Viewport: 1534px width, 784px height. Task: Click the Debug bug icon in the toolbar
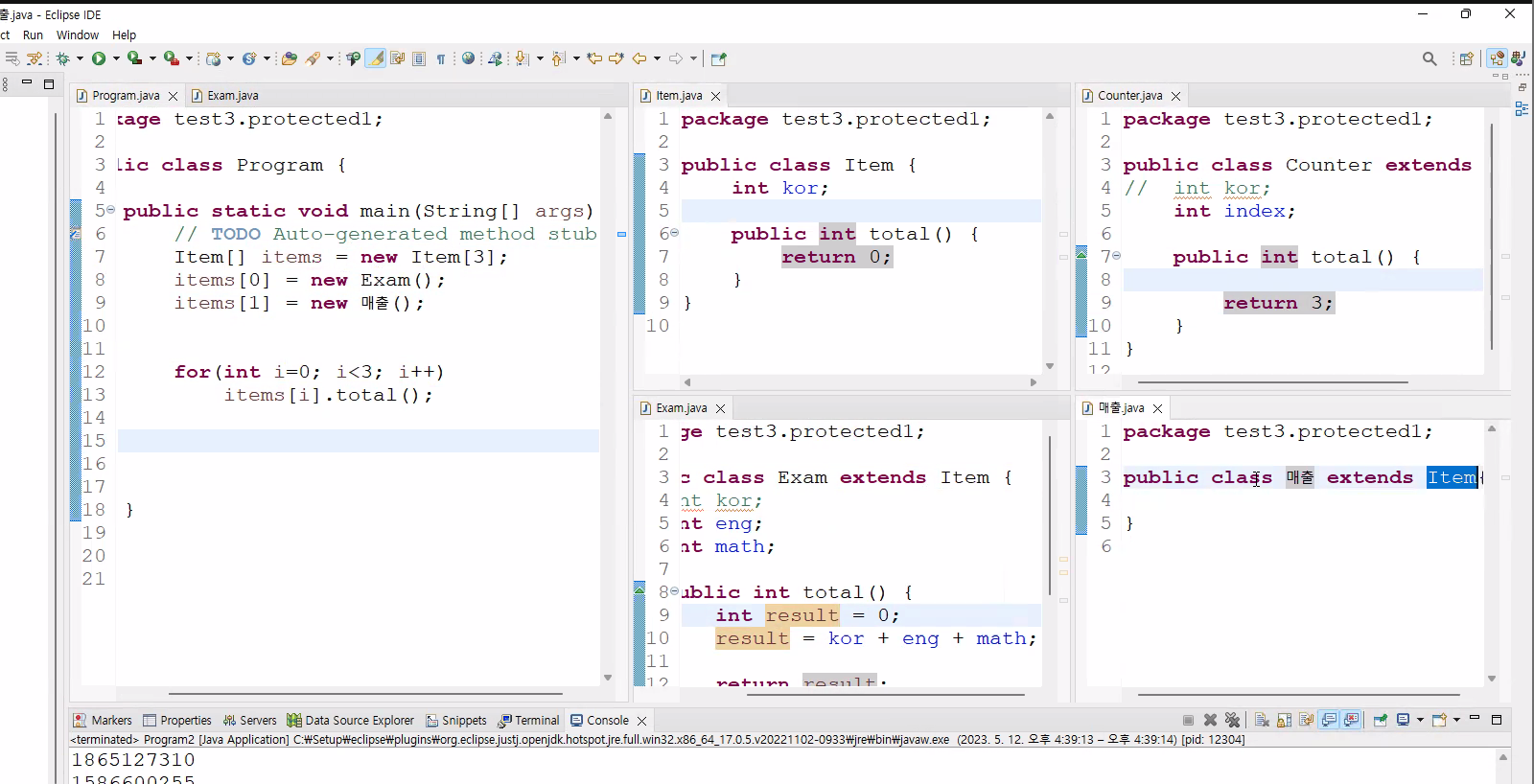pyautogui.click(x=62, y=58)
